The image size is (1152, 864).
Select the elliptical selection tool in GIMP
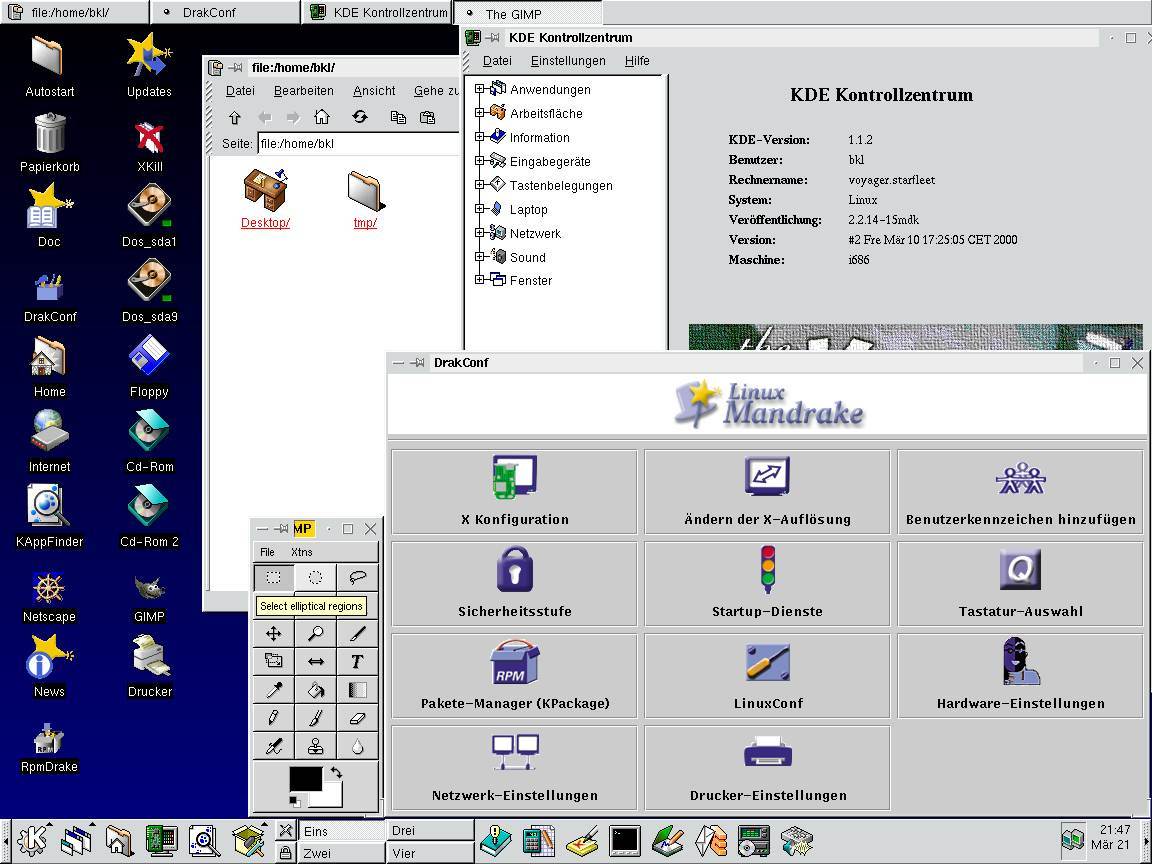[x=315, y=577]
